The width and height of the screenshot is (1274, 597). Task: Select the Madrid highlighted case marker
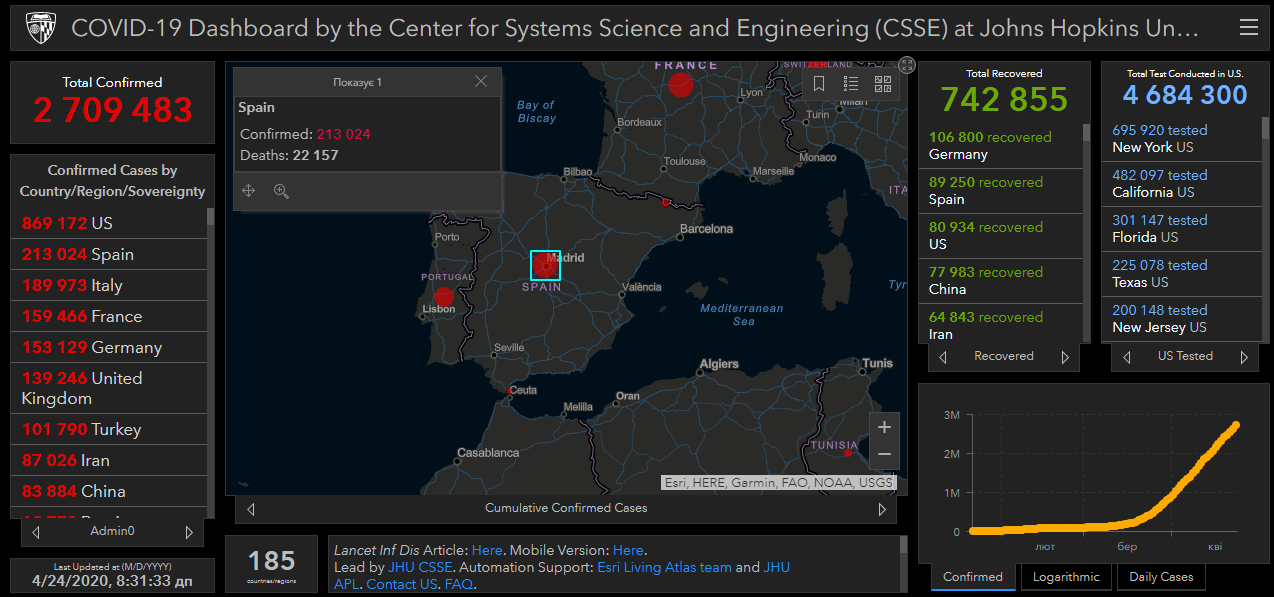pos(545,265)
